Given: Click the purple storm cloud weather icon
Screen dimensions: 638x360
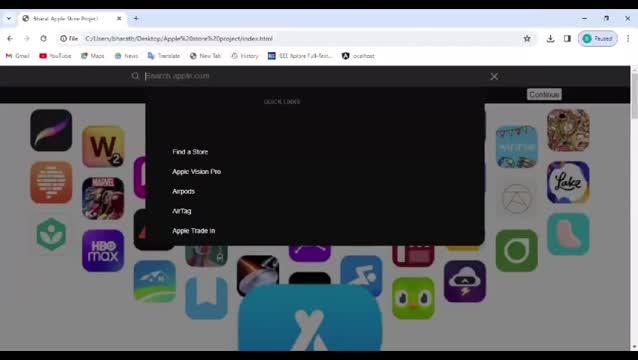Looking at the screenshot, I should (x=465, y=281).
